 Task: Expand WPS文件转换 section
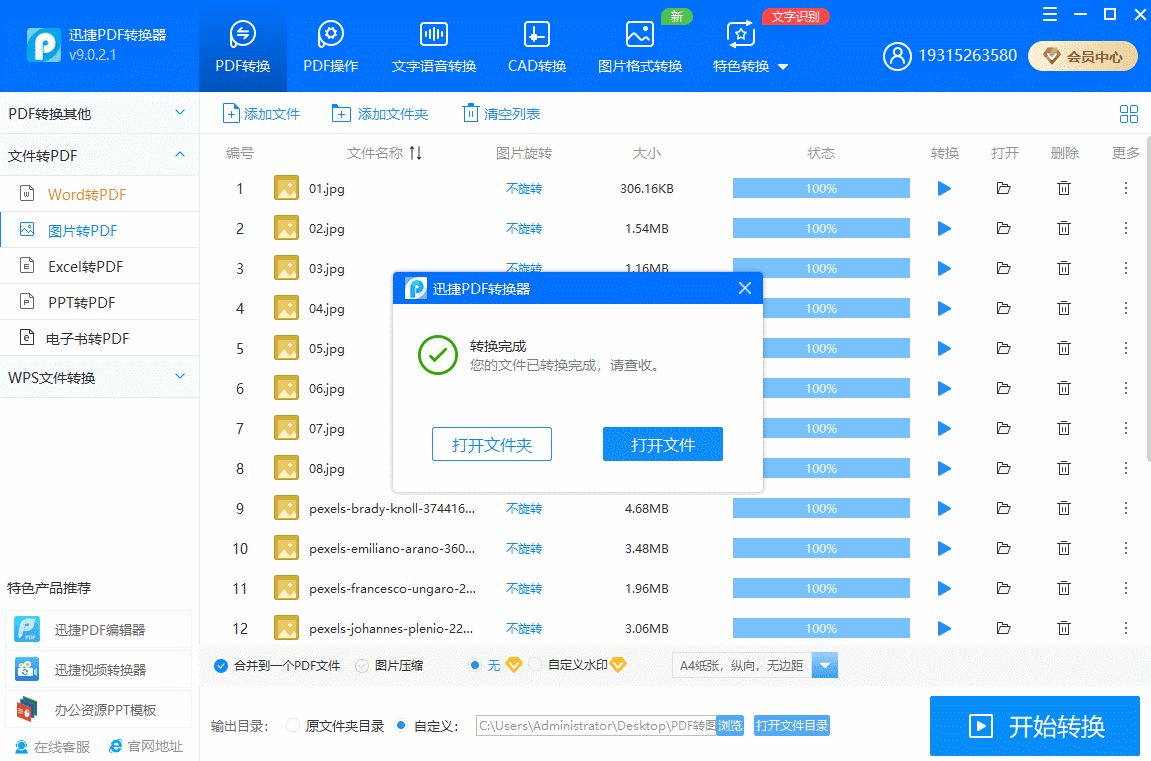[99, 378]
